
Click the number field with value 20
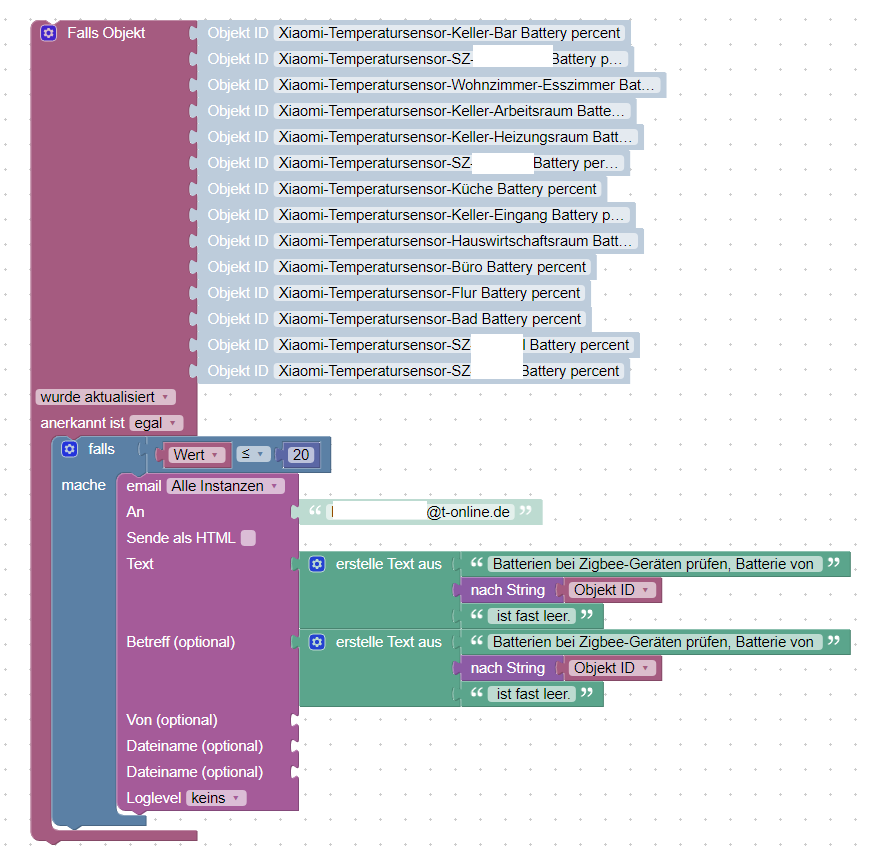point(301,455)
